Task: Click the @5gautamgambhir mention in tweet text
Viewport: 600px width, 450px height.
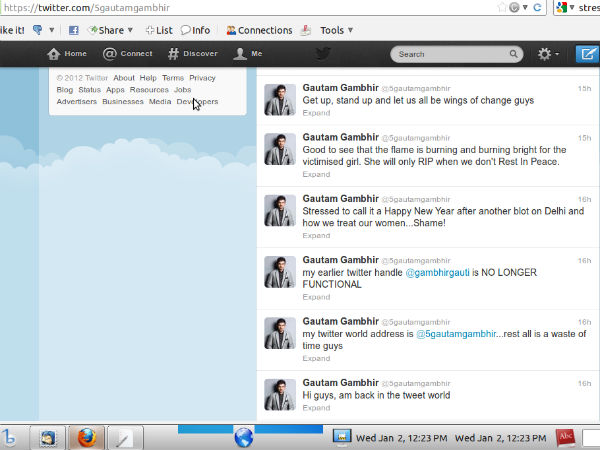Action: [456, 334]
